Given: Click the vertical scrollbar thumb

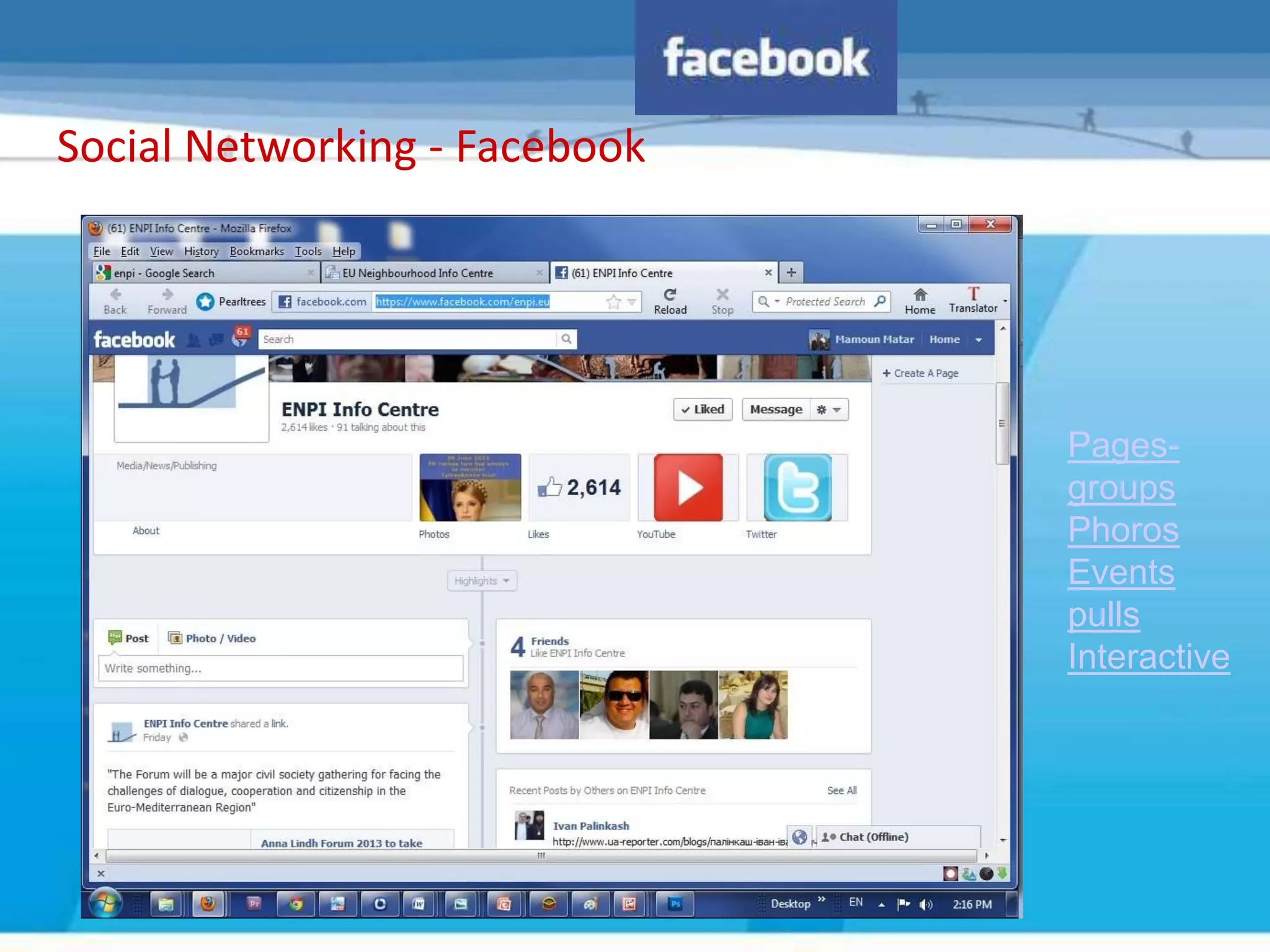Looking at the screenshot, I should point(1002,423).
